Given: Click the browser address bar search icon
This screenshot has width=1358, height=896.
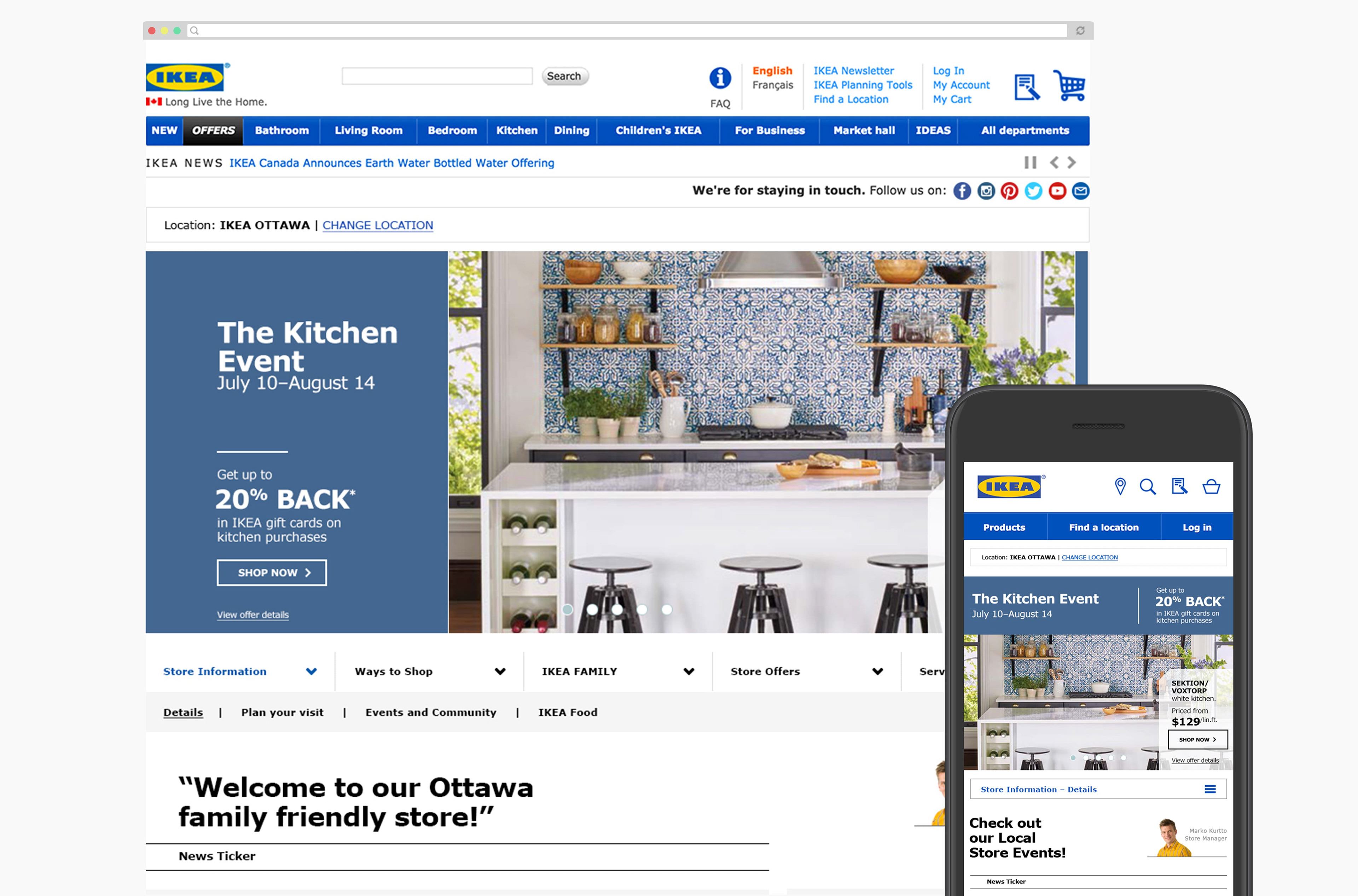Looking at the screenshot, I should 194,30.
